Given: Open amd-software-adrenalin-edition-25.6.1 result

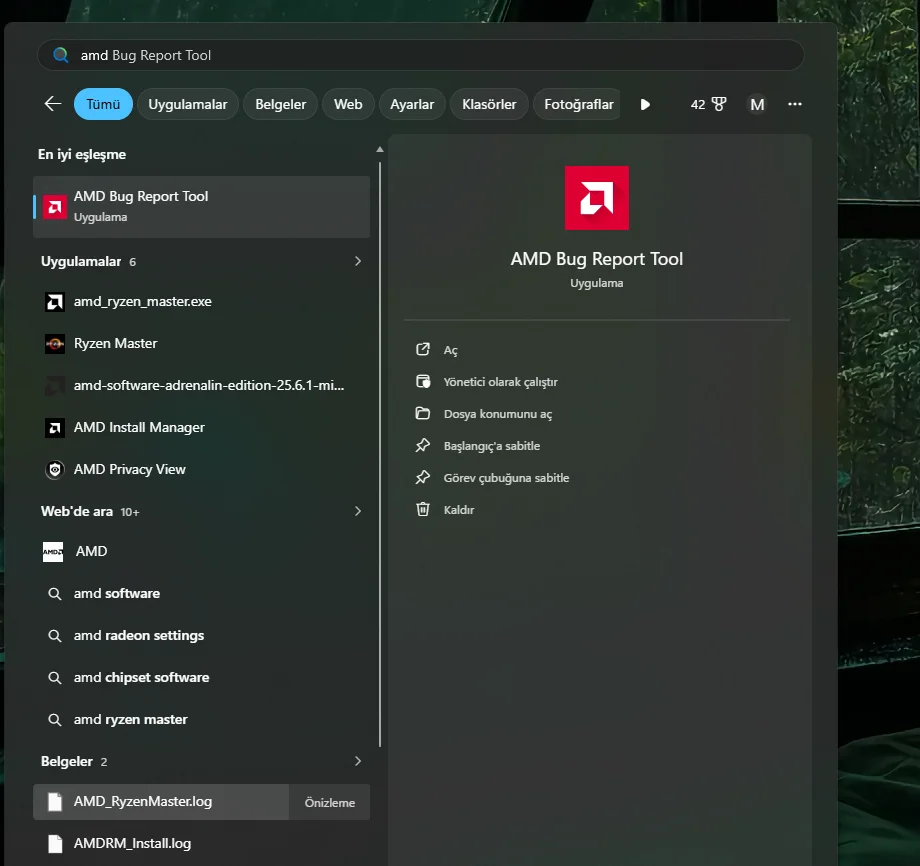Looking at the screenshot, I should (x=201, y=385).
